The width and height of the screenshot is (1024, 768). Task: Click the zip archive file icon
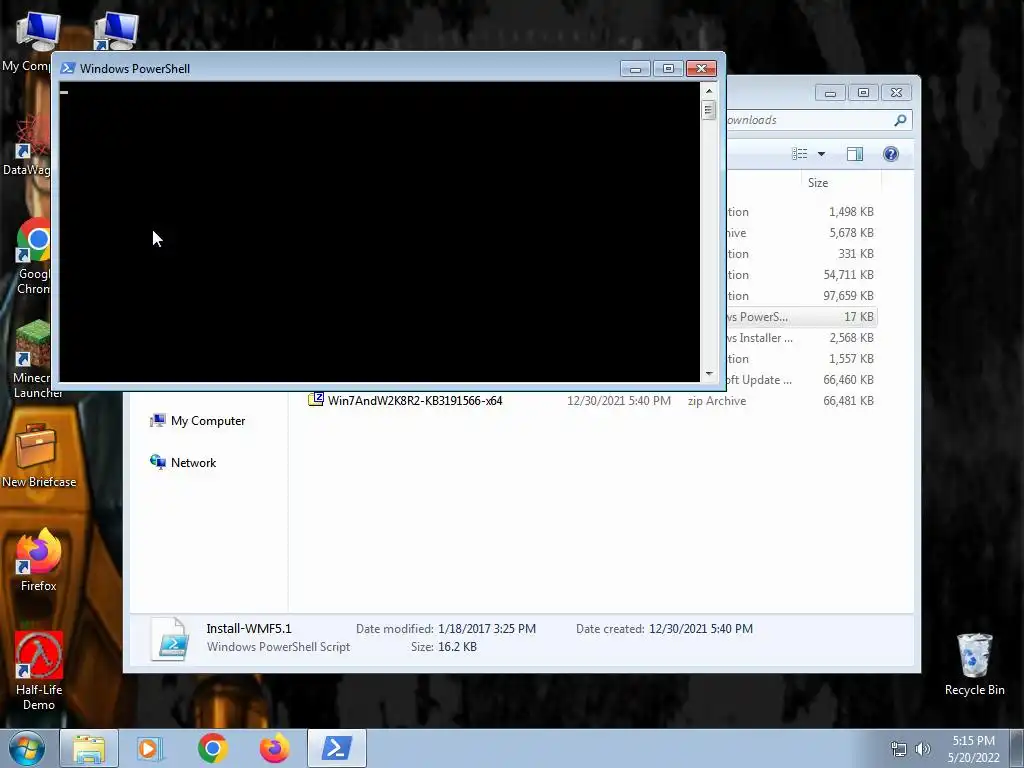315,399
